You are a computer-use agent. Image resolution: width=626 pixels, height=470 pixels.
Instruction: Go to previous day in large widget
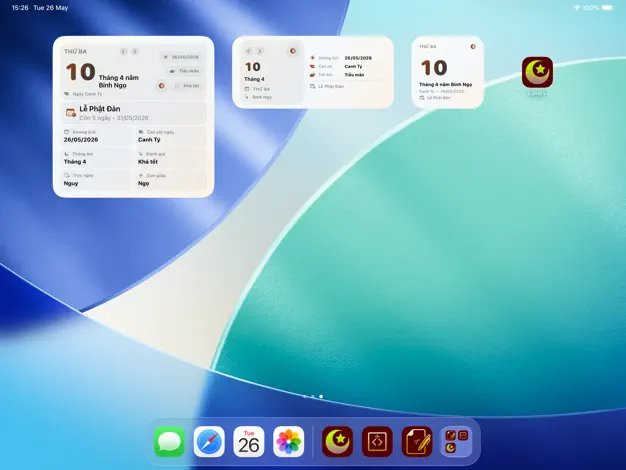[x=123, y=51]
